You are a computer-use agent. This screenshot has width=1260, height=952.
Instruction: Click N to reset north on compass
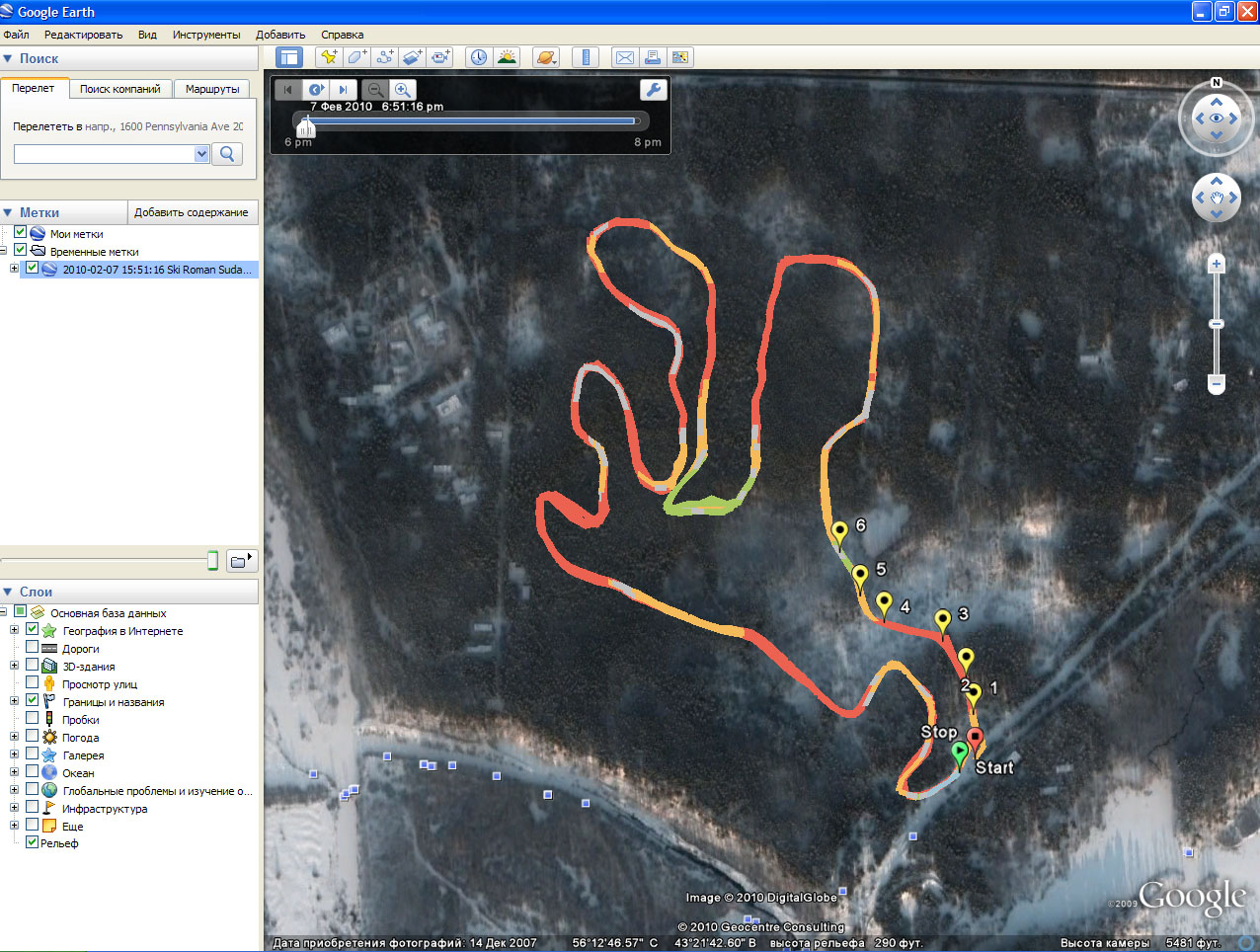pos(1217,83)
